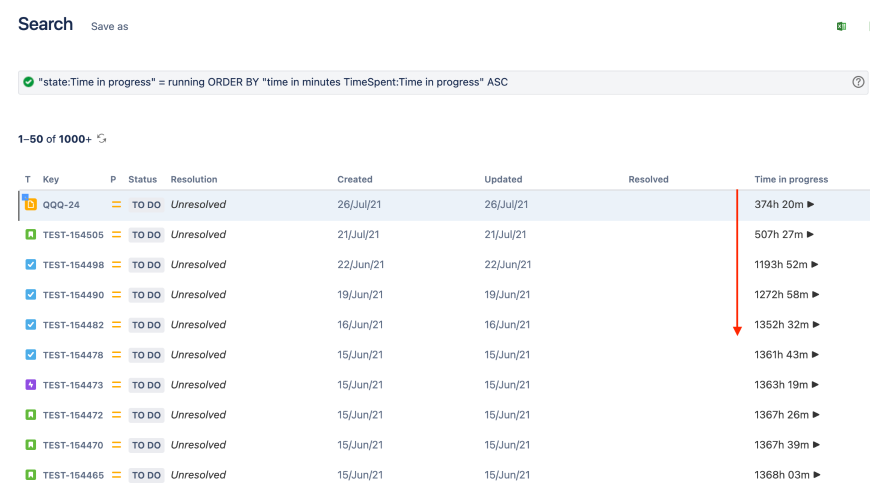
Task: Click the green story icon for TEST-154465
Action: point(30,475)
